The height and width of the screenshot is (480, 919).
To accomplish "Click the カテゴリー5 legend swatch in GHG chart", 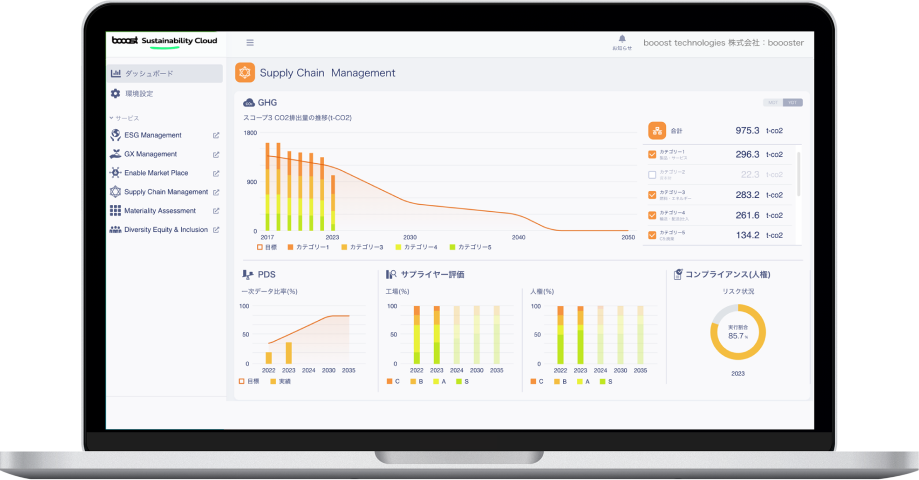I will point(453,246).
